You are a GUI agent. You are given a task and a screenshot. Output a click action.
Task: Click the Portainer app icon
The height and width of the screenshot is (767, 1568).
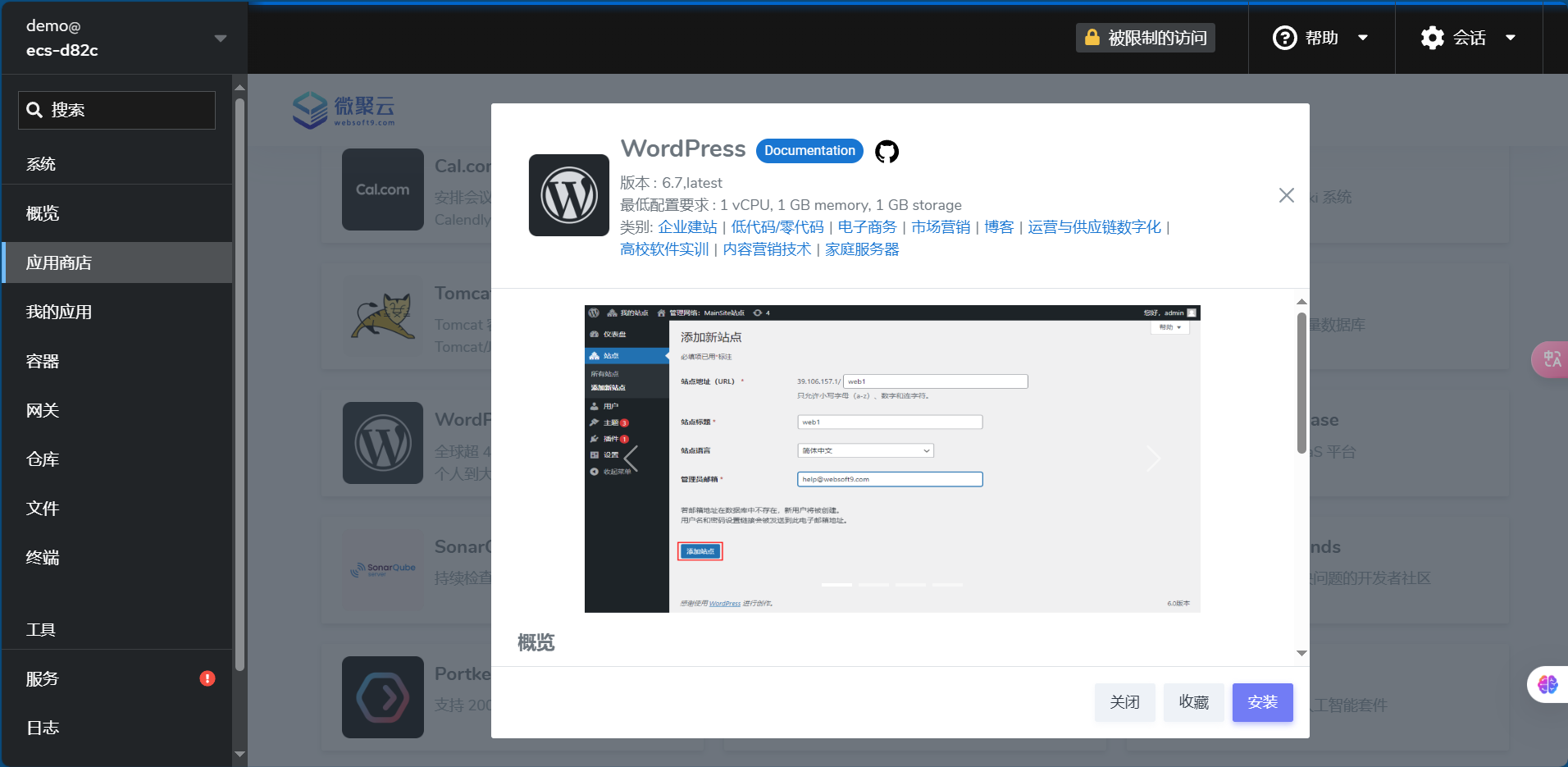pos(383,697)
